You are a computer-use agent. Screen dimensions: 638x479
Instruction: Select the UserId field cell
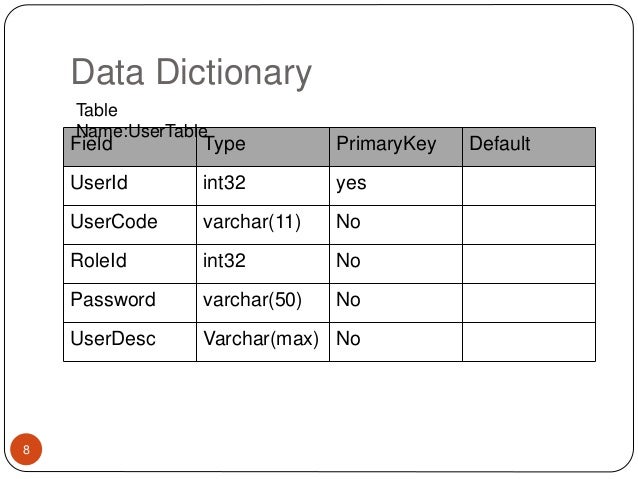130,186
